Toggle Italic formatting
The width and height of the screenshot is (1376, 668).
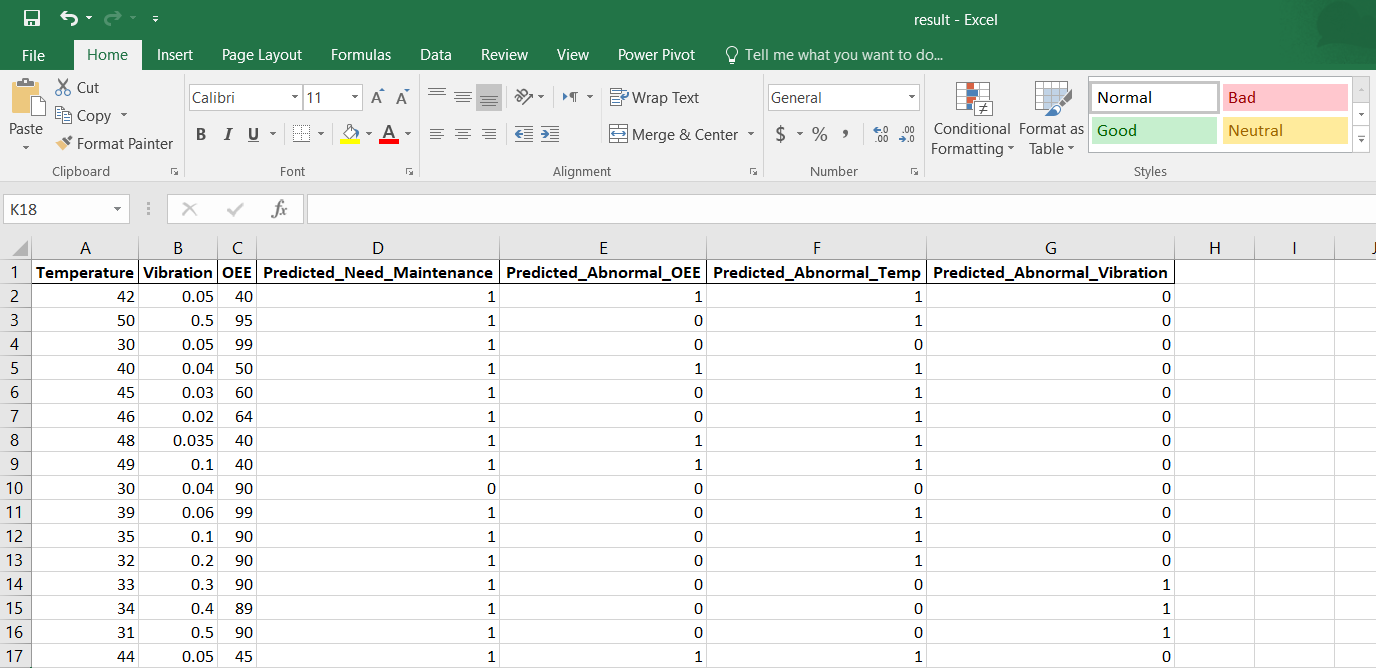click(227, 134)
